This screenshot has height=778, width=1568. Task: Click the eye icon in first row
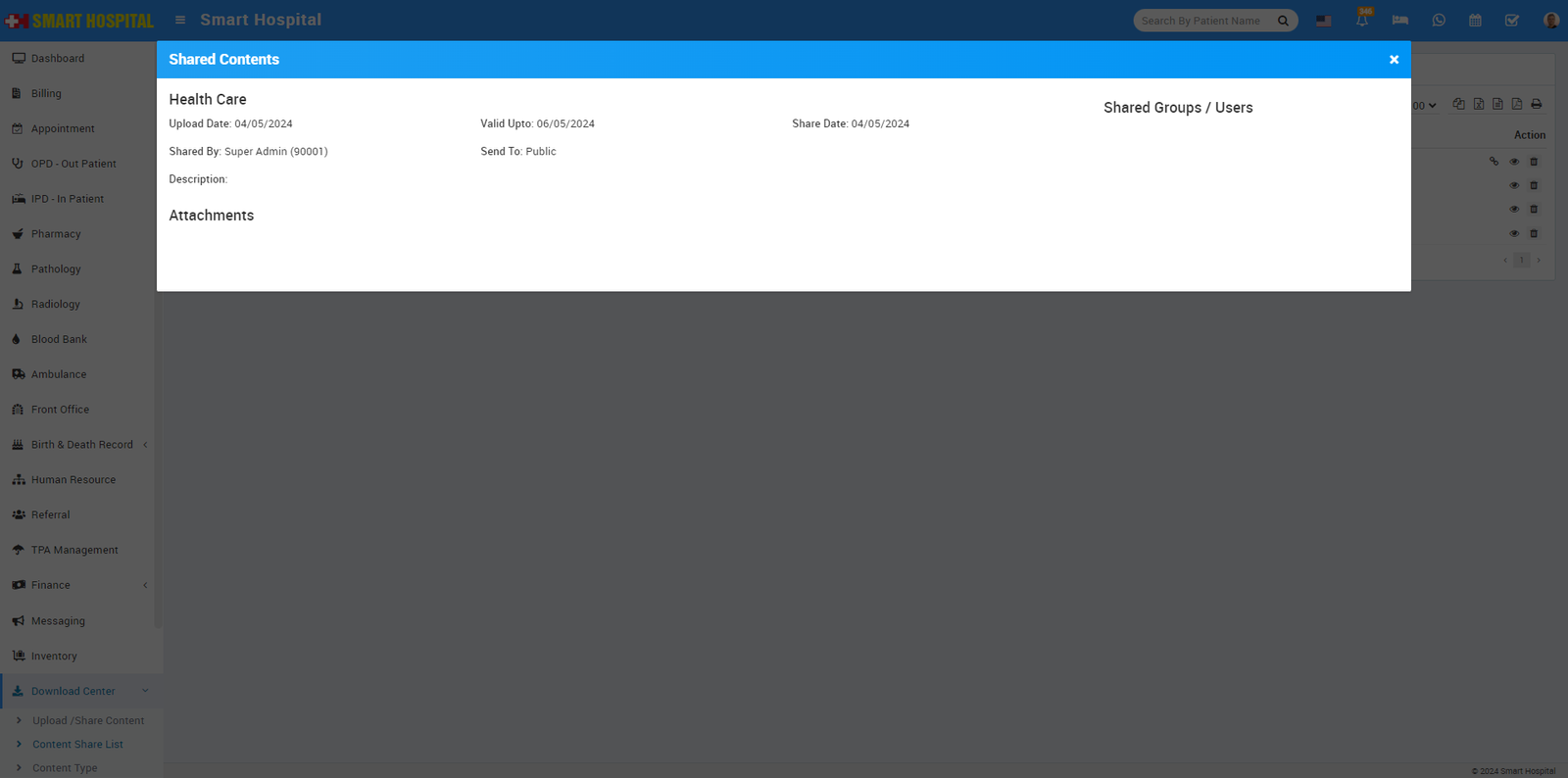pos(1514,162)
